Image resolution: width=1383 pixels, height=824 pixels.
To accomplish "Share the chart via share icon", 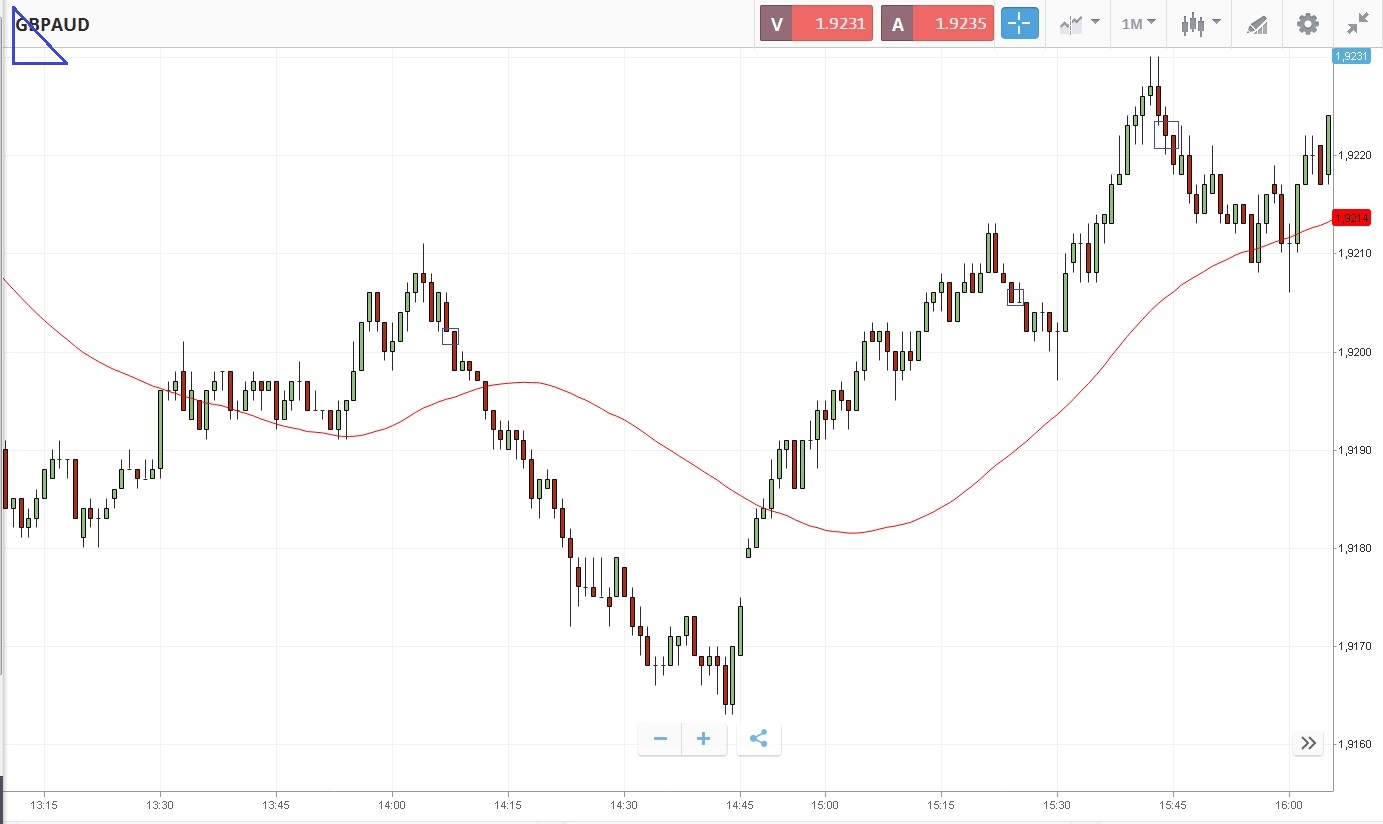I will [x=758, y=739].
